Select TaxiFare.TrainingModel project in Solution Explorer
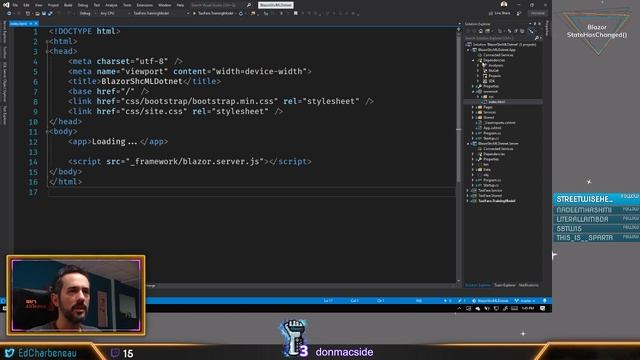This screenshot has width=640, height=360. click(x=497, y=201)
